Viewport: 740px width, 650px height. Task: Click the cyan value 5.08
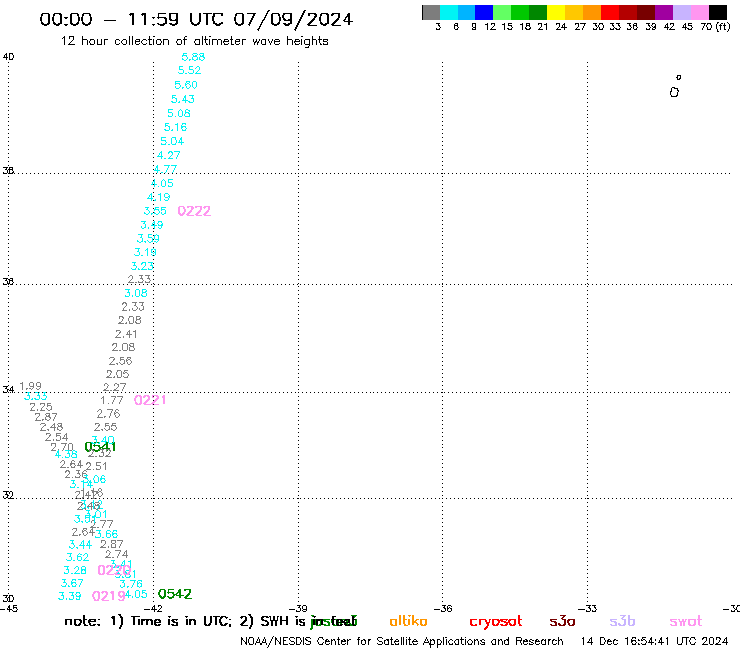click(x=179, y=113)
